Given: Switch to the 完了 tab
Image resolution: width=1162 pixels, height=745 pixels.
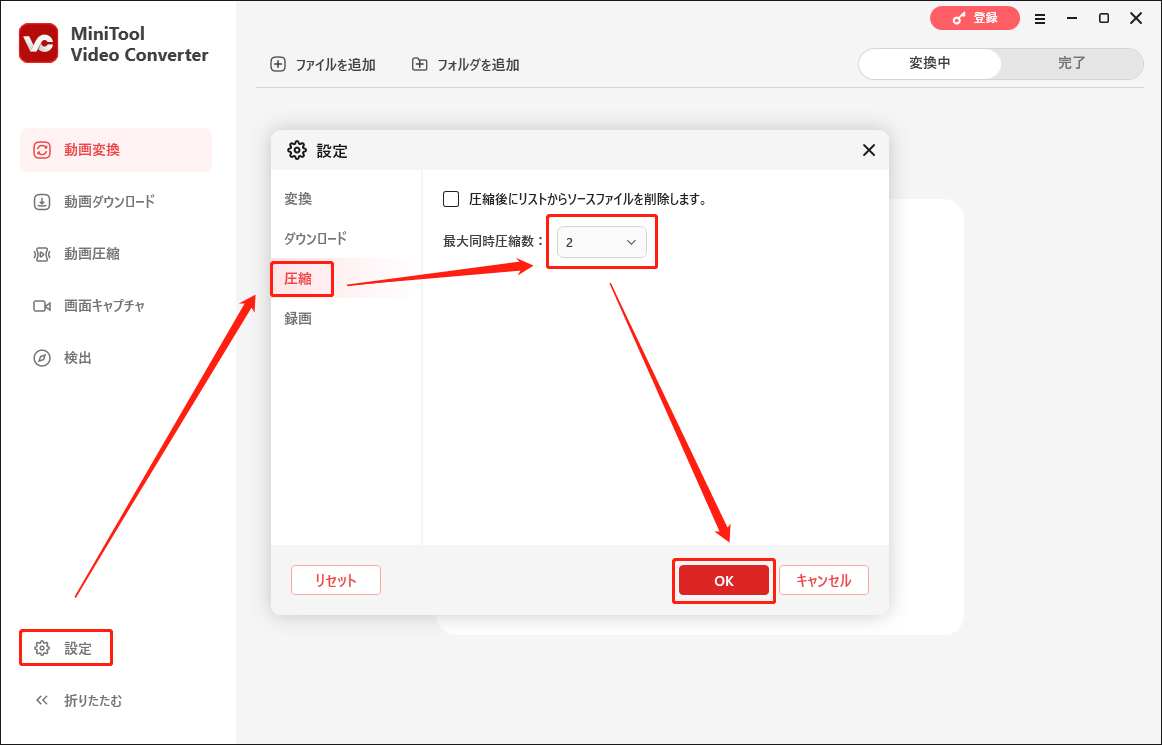Looking at the screenshot, I should tap(1072, 64).
